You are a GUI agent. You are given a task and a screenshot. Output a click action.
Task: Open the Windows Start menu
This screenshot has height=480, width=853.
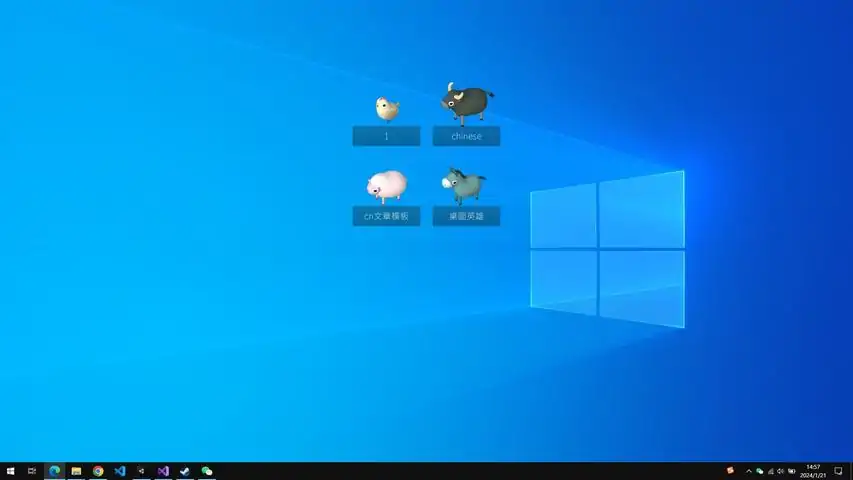tap(10, 471)
